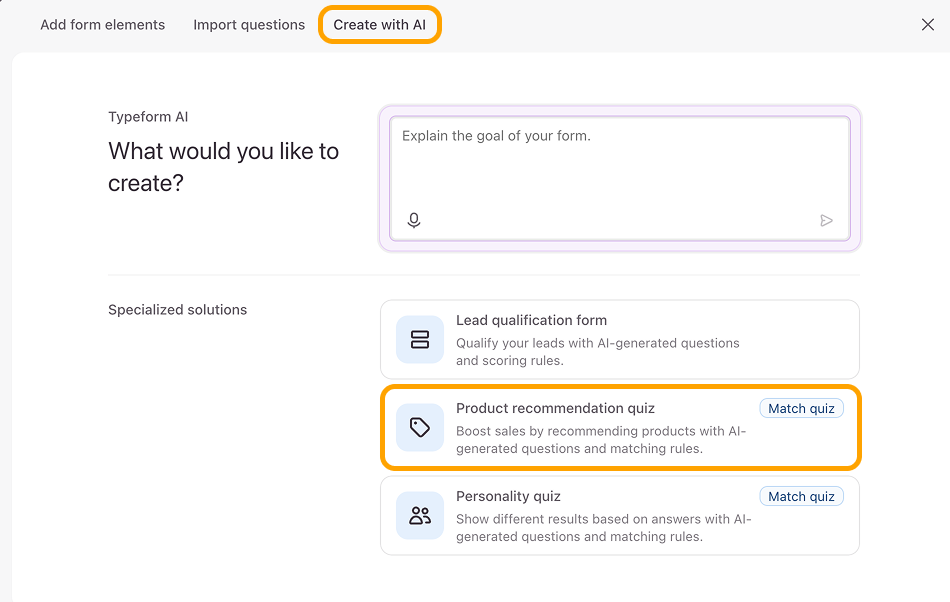Close the dialog with the X icon

[927, 25]
